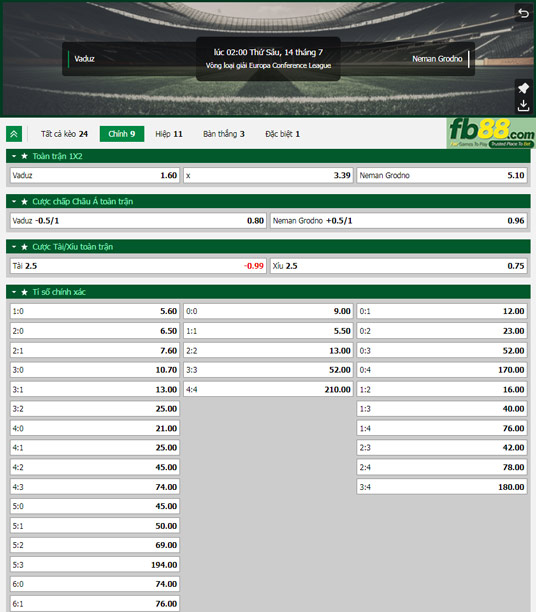The width and height of the screenshot is (536, 612).
Task: Select away score 2:4 at 78.00
Action: coord(442,467)
